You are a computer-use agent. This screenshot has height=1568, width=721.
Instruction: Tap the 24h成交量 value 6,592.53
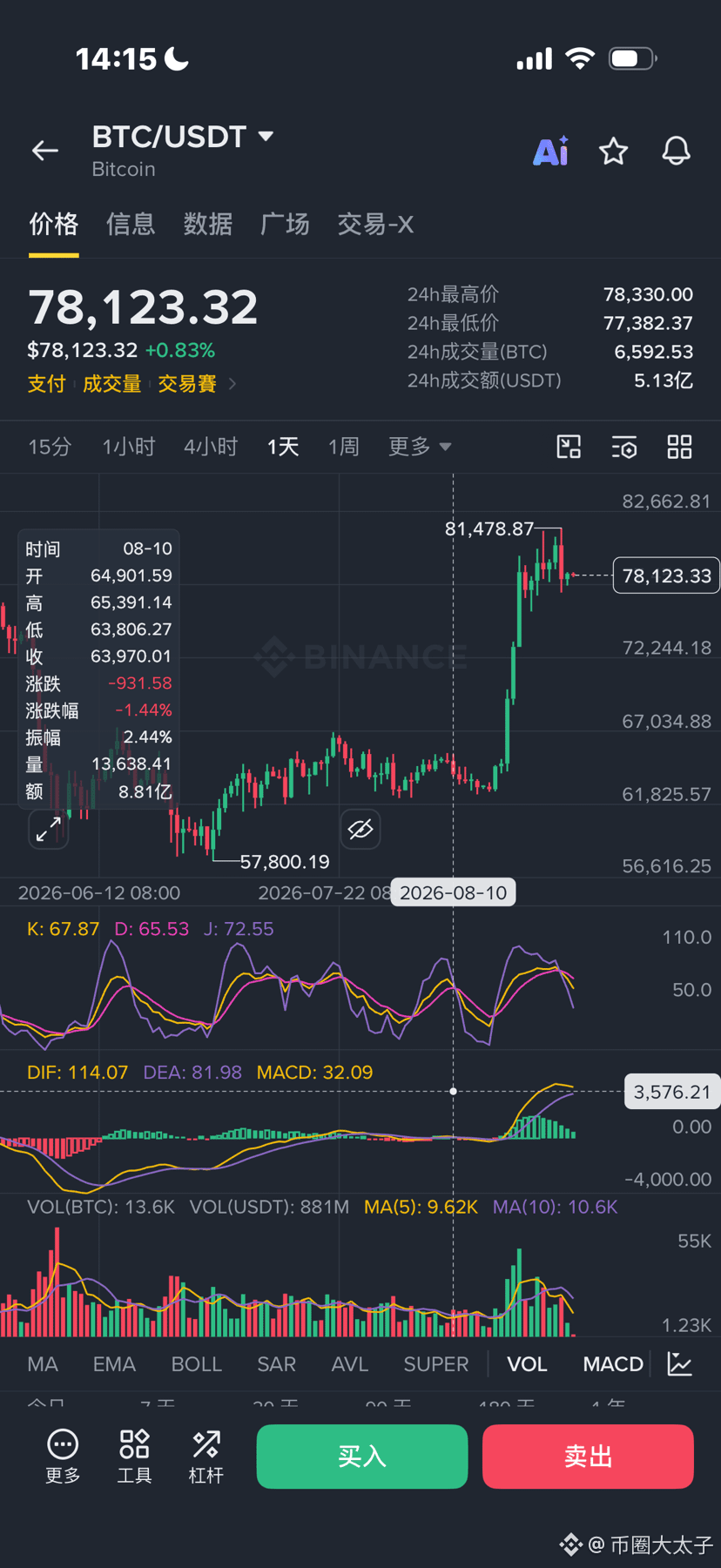click(x=653, y=352)
